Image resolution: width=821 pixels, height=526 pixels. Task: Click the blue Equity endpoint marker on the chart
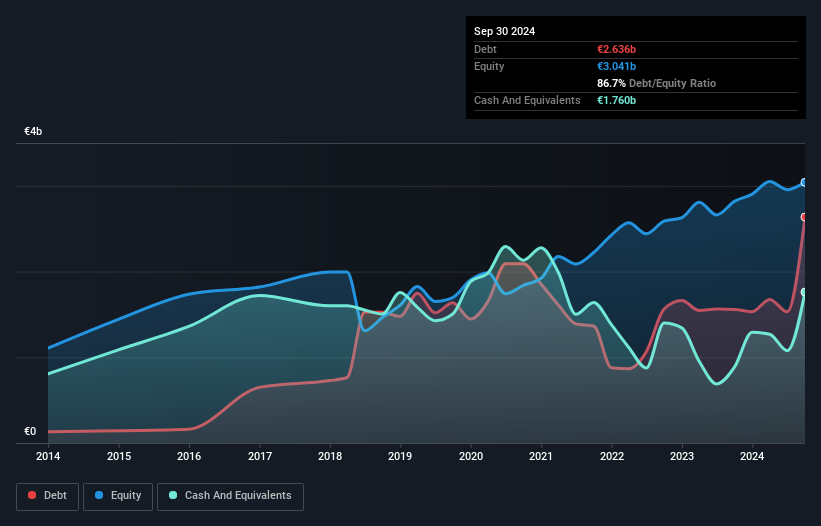pyautogui.click(x=804, y=183)
